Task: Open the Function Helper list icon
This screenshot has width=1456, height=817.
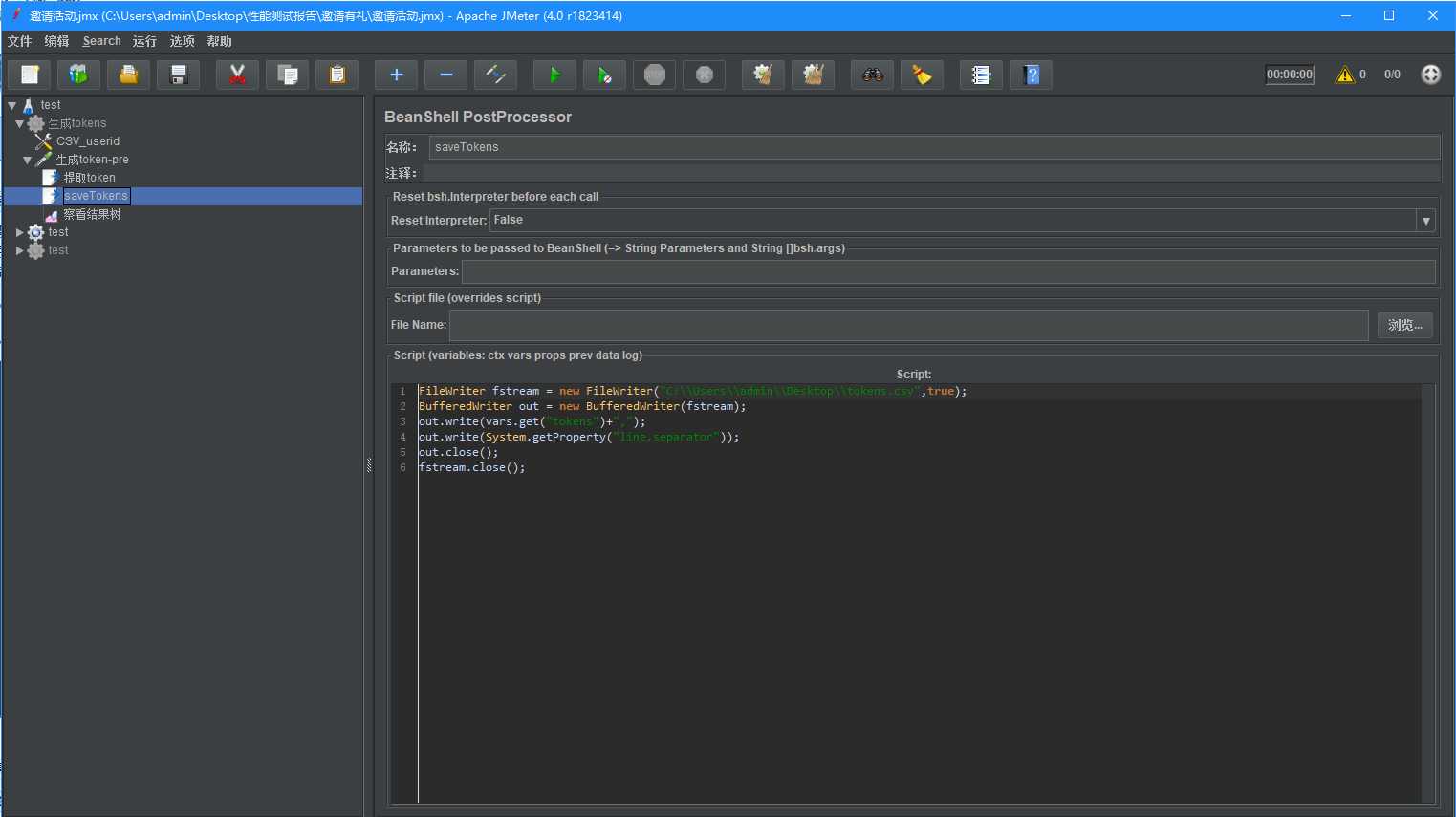Action: 982,75
